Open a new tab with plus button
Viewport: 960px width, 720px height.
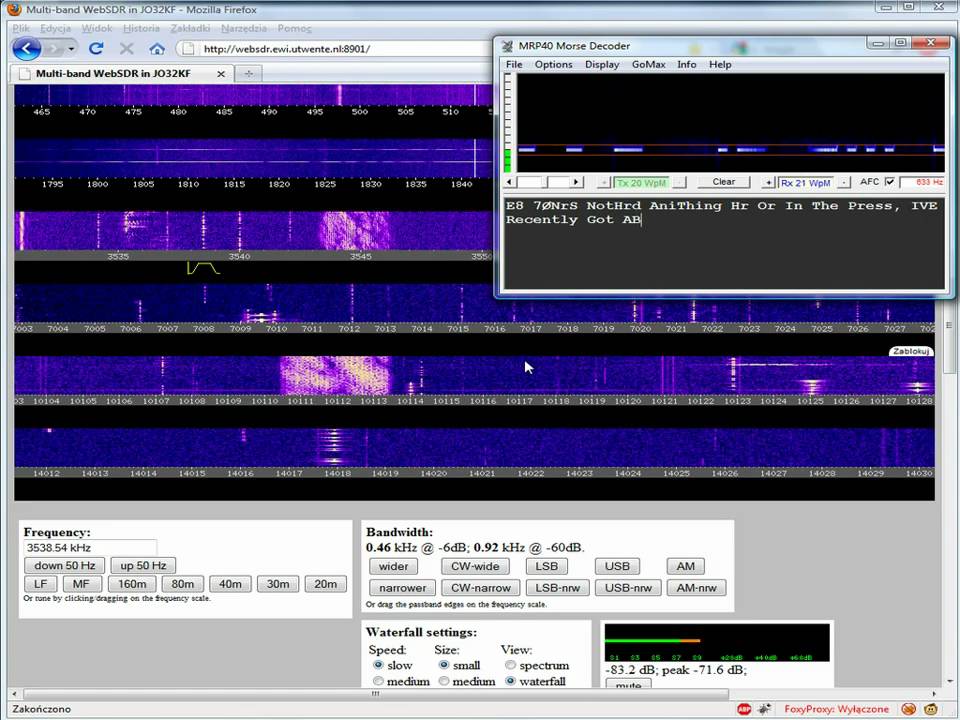pos(249,73)
